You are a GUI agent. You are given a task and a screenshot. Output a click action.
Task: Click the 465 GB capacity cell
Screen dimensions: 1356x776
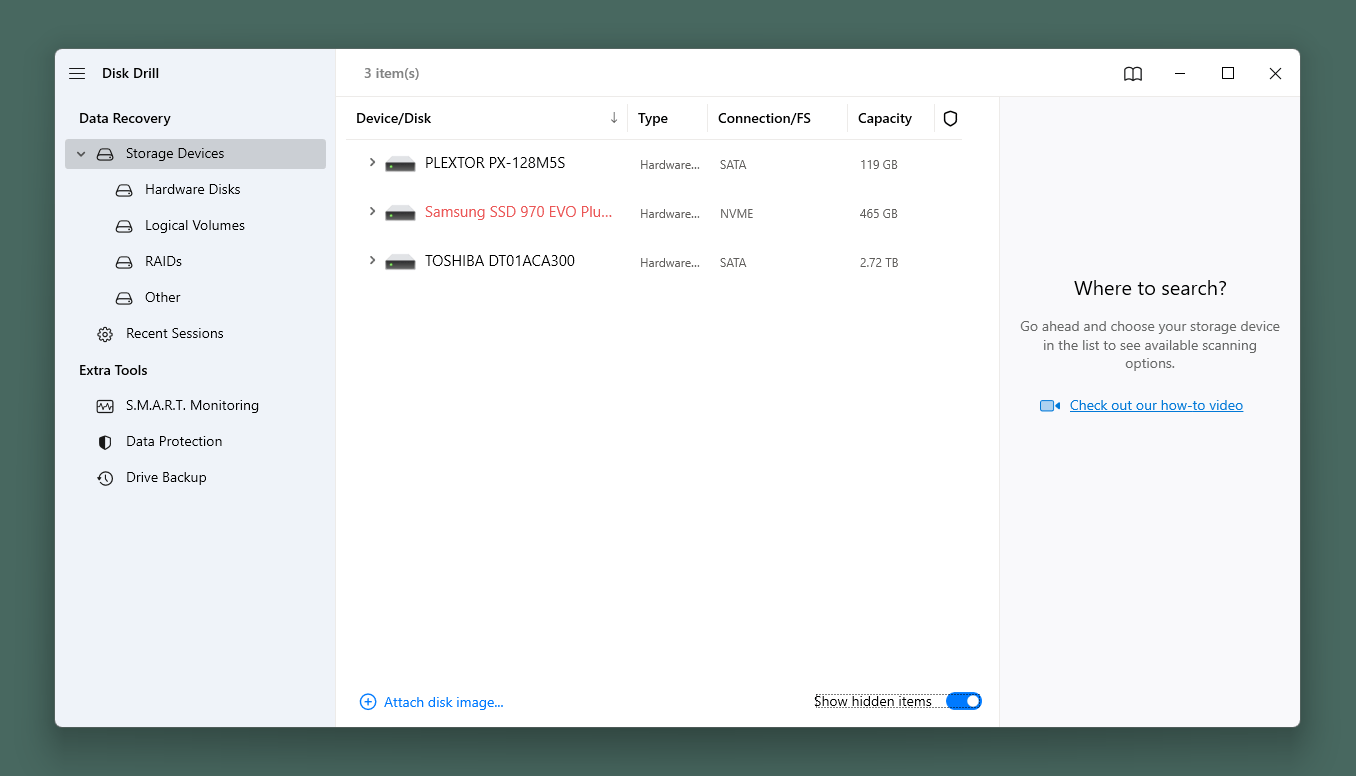[879, 214]
